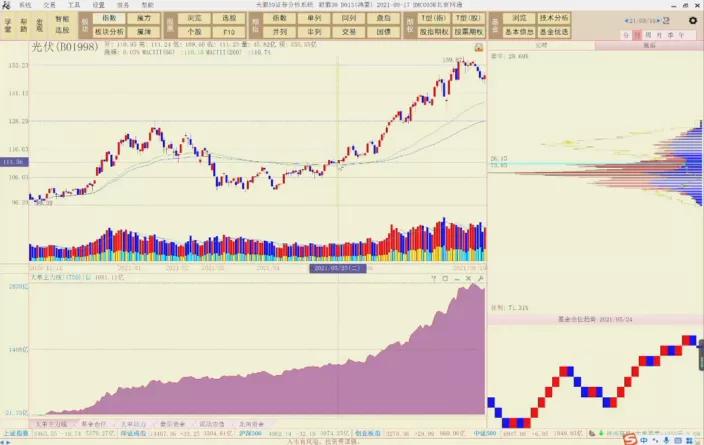Click the 光伏(B01998) chart title
The width and height of the screenshot is (704, 445).
[65, 47]
